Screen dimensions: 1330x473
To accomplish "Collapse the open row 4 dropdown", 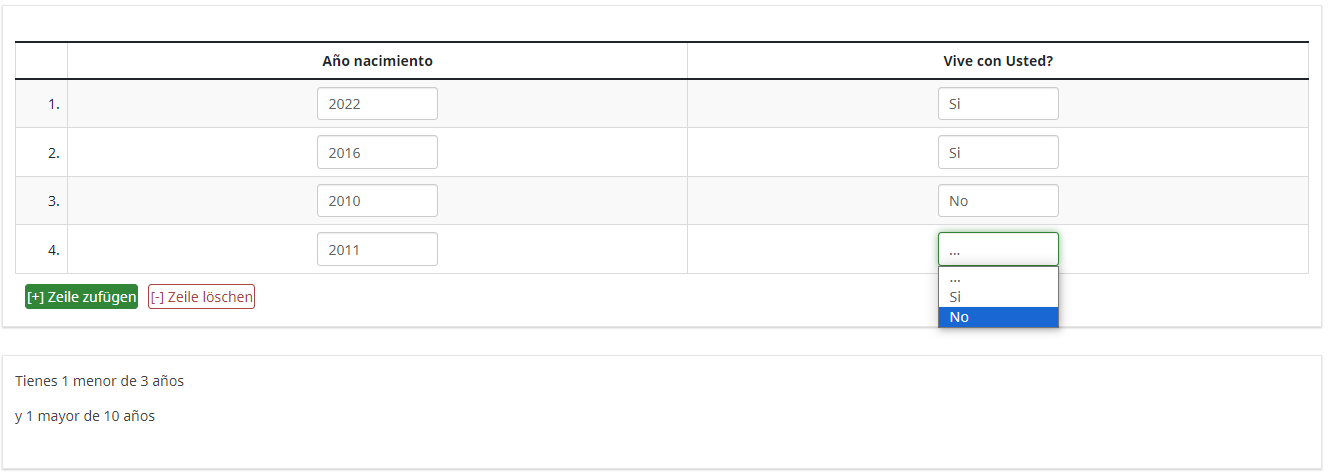I will pyautogui.click(x=997, y=249).
